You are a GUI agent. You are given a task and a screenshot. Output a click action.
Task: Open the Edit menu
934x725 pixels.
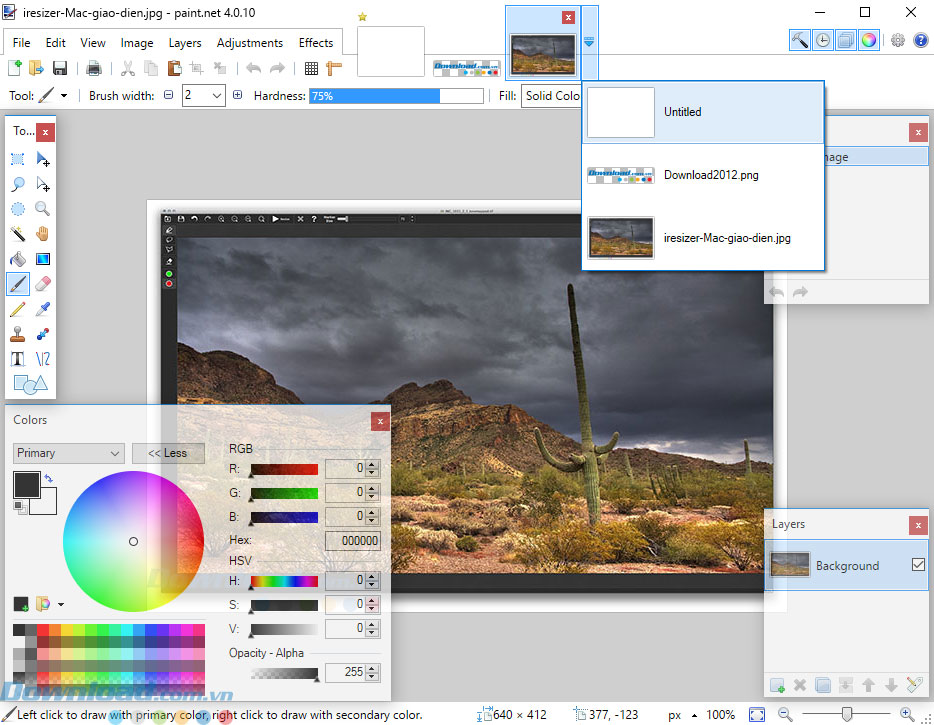coord(55,43)
